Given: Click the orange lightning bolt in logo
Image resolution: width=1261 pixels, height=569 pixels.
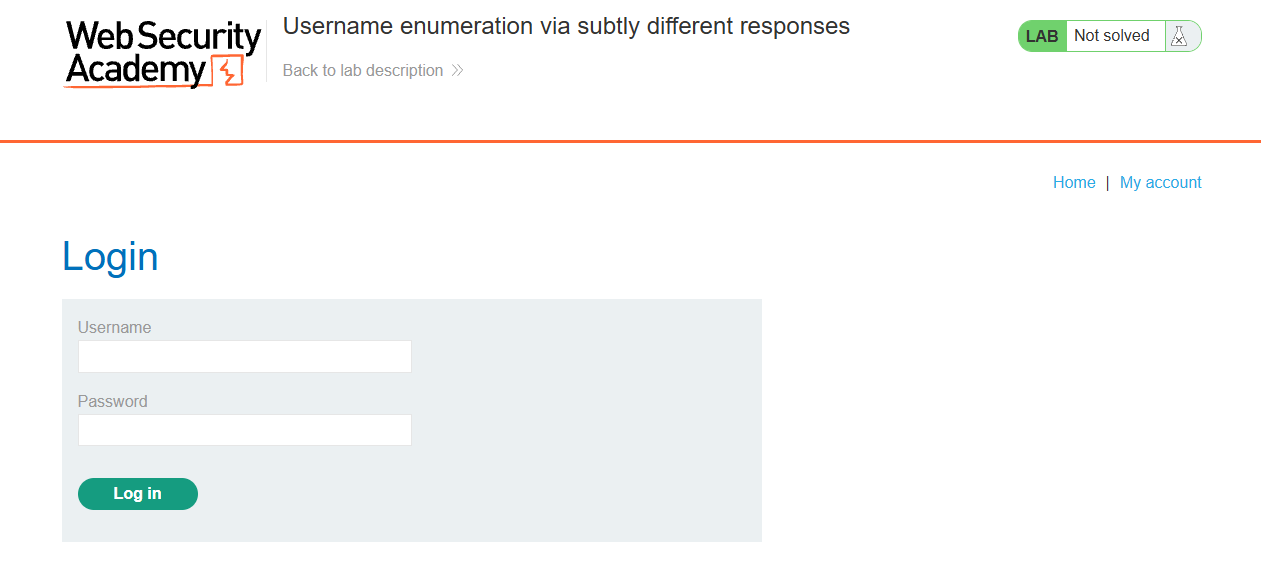Looking at the screenshot, I should tap(230, 71).
